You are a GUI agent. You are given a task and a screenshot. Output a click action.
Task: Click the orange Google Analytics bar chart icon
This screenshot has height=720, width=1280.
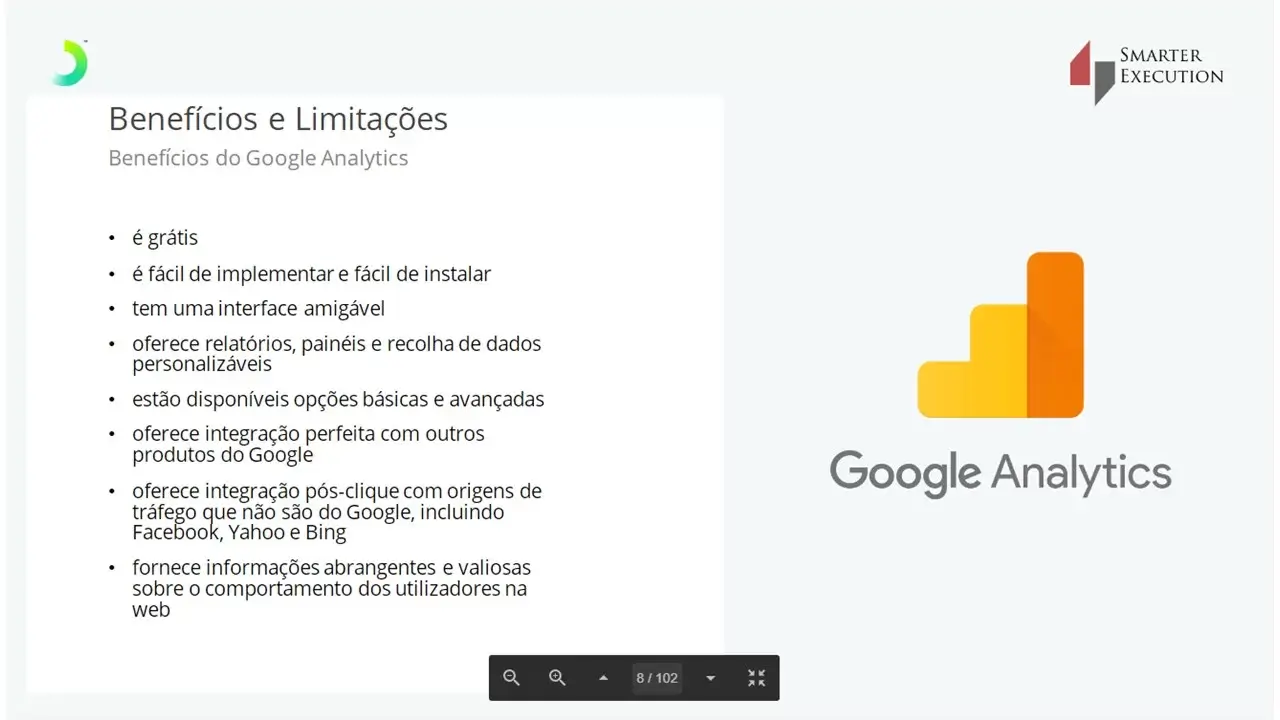[x=1000, y=335]
